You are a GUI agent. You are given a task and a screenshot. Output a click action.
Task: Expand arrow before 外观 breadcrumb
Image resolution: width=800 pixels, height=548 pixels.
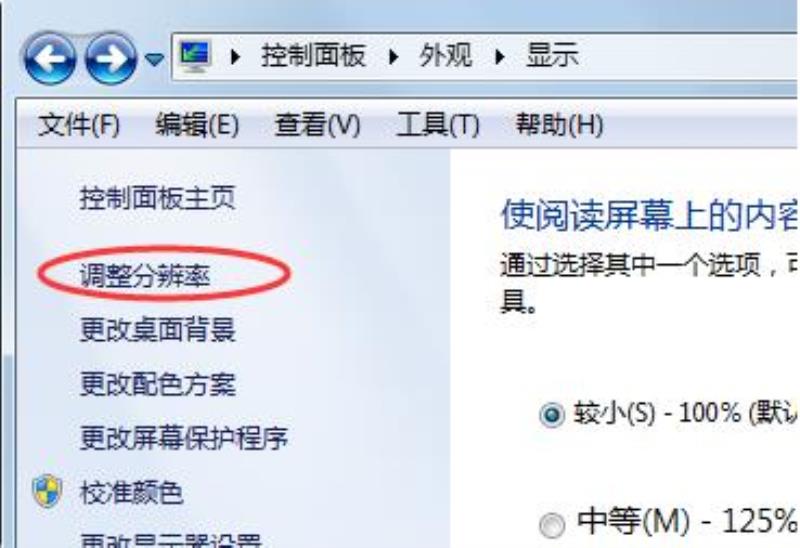[x=393, y=56]
